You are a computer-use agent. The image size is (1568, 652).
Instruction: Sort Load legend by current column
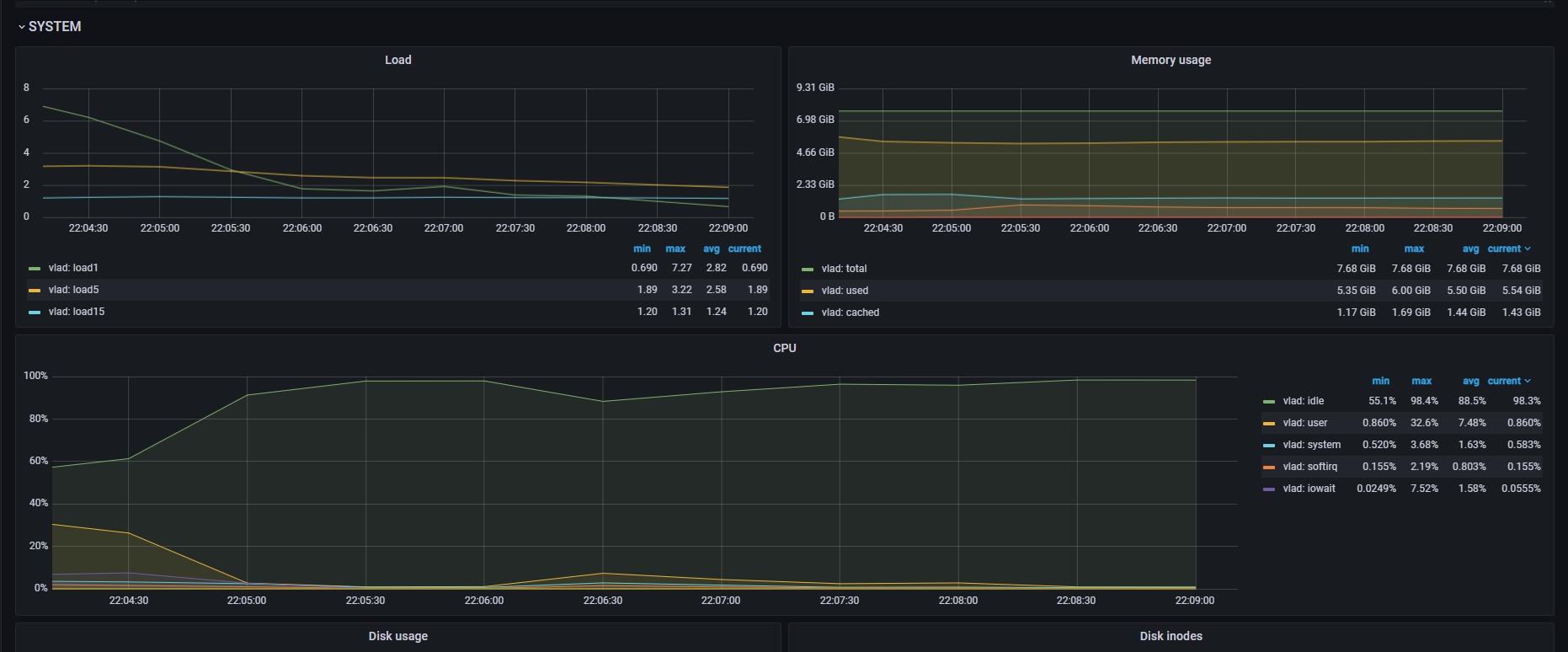coord(744,249)
